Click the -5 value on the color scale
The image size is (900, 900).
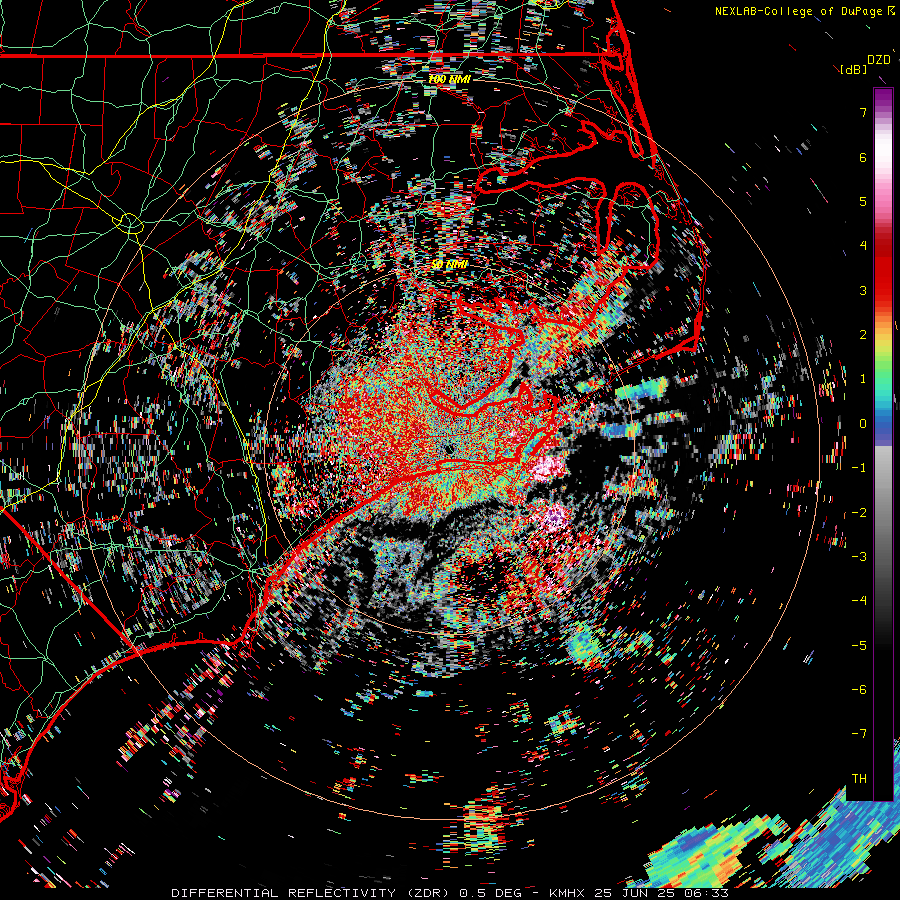(x=859, y=646)
